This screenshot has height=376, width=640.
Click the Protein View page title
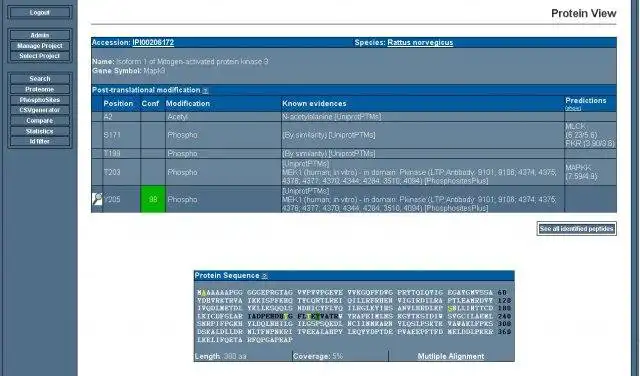pos(584,13)
